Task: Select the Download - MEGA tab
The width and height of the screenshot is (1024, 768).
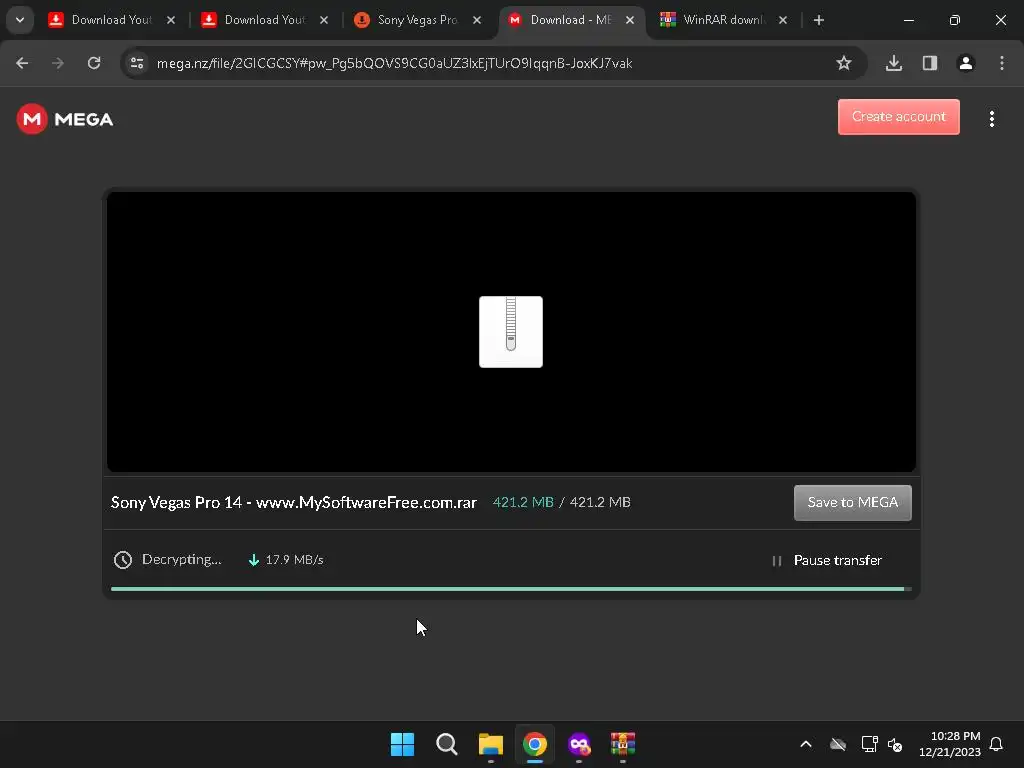Action: click(x=571, y=20)
